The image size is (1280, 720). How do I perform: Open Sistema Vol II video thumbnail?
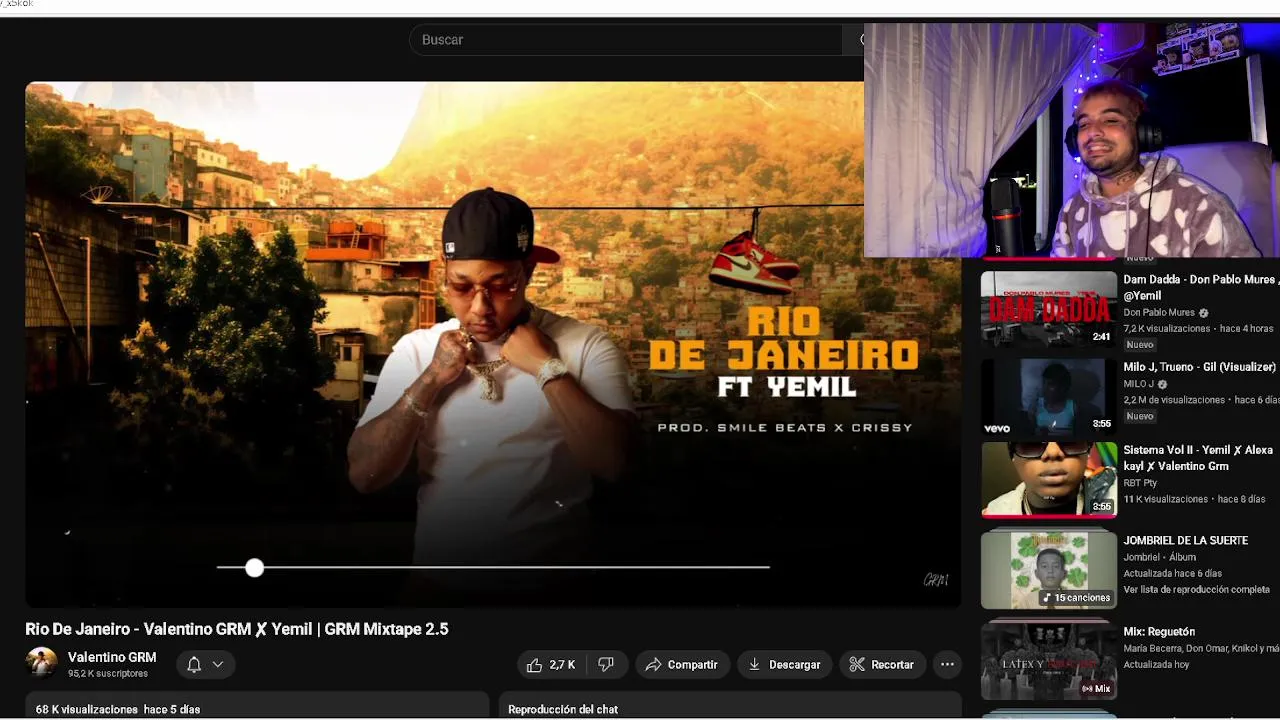1049,480
